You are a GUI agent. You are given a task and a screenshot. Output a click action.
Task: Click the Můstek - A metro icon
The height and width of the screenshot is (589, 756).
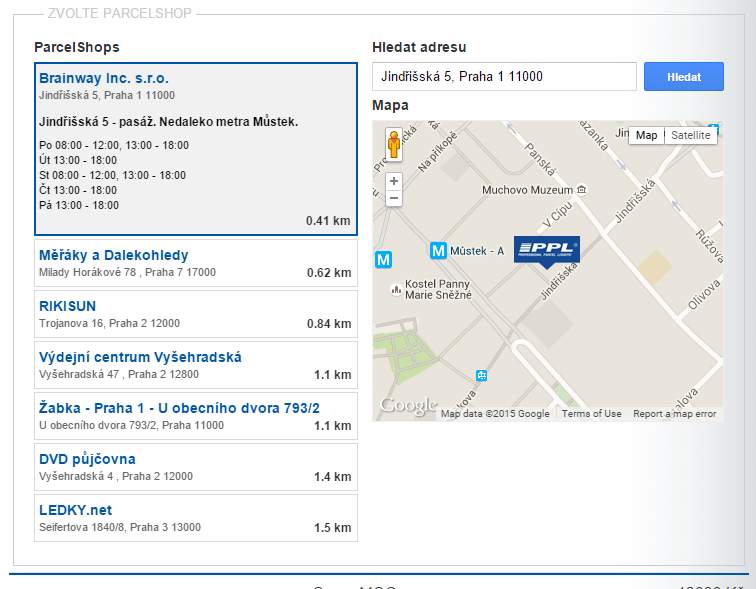click(438, 251)
